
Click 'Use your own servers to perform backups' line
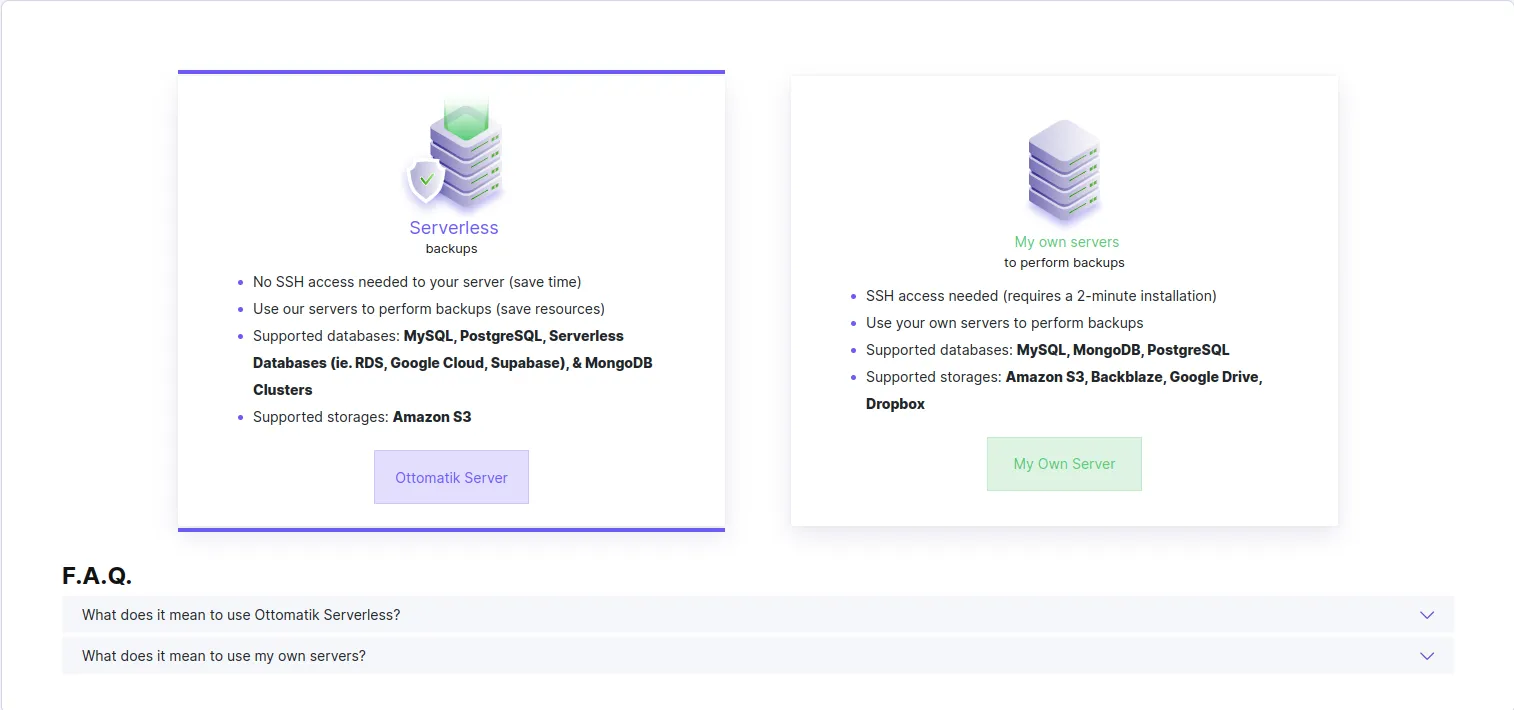[x=1004, y=323]
